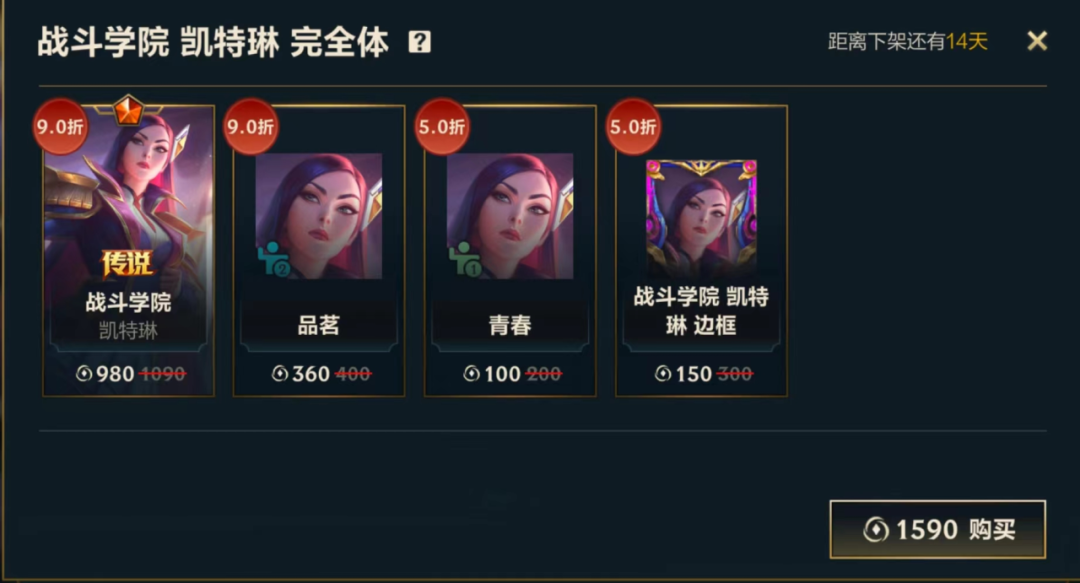Click the 5.0折 discount badge on 青春

tap(442, 126)
